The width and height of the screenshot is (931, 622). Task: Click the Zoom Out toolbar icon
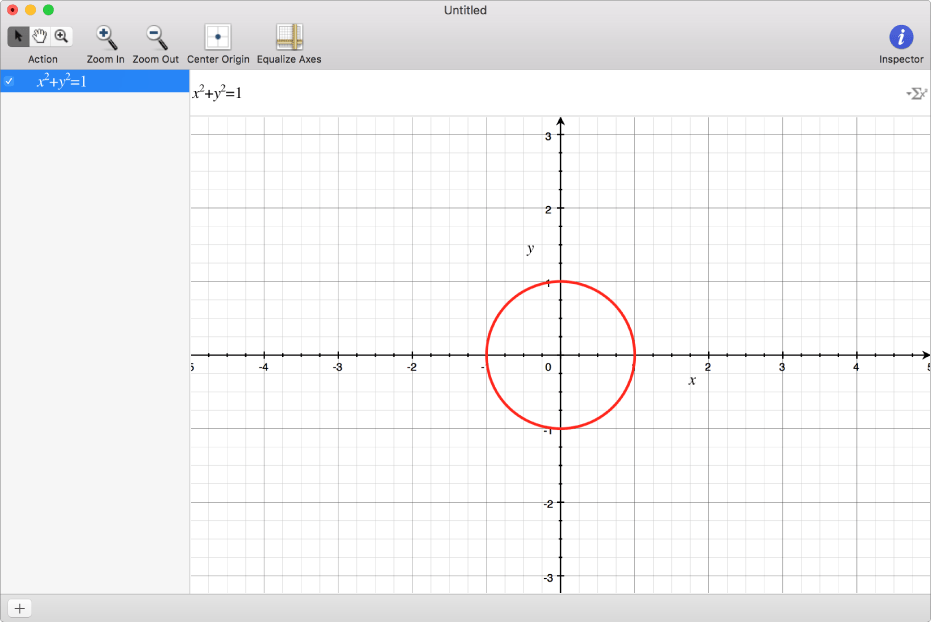[156, 38]
